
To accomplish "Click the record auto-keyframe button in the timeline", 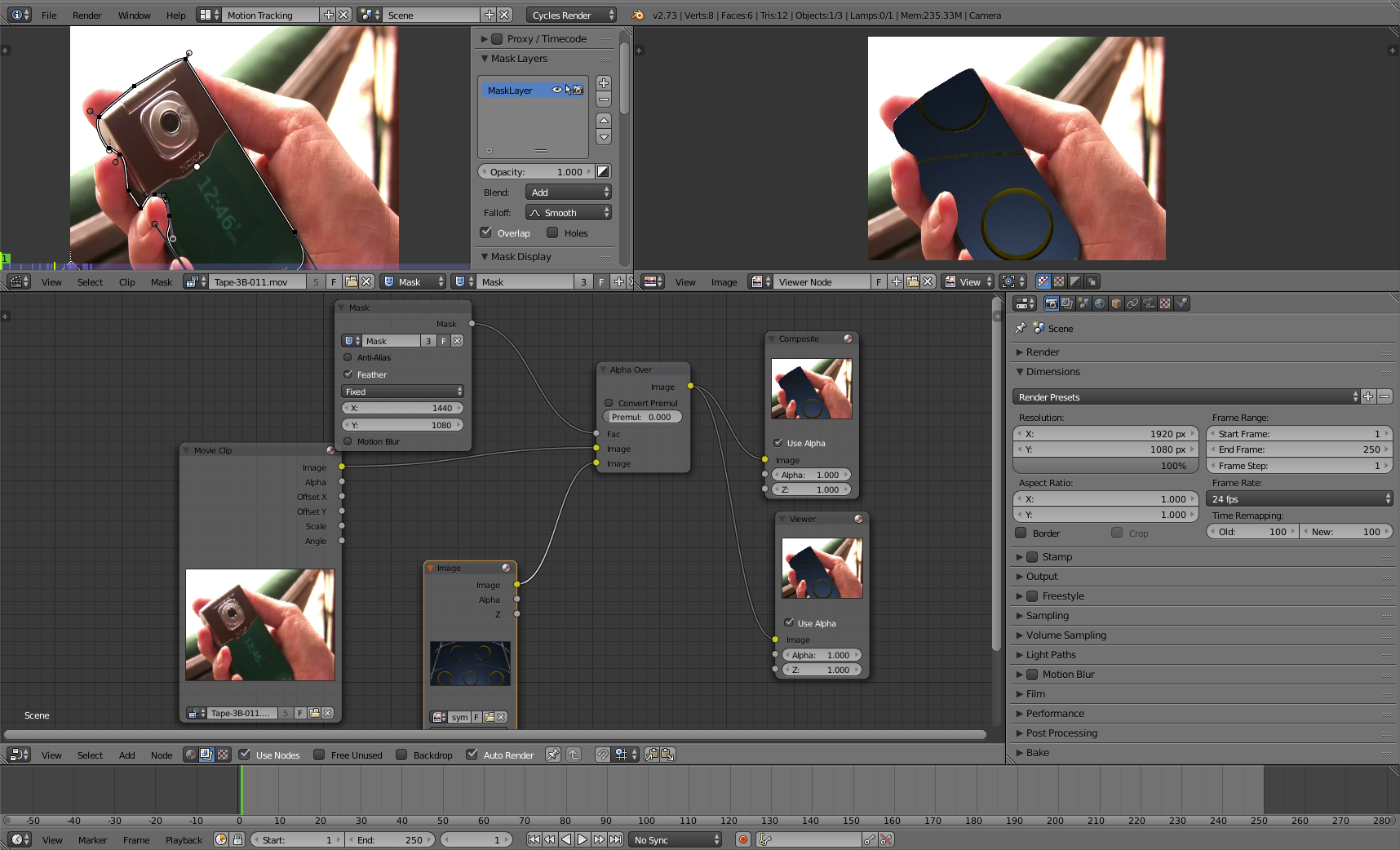I will click(x=743, y=839).
